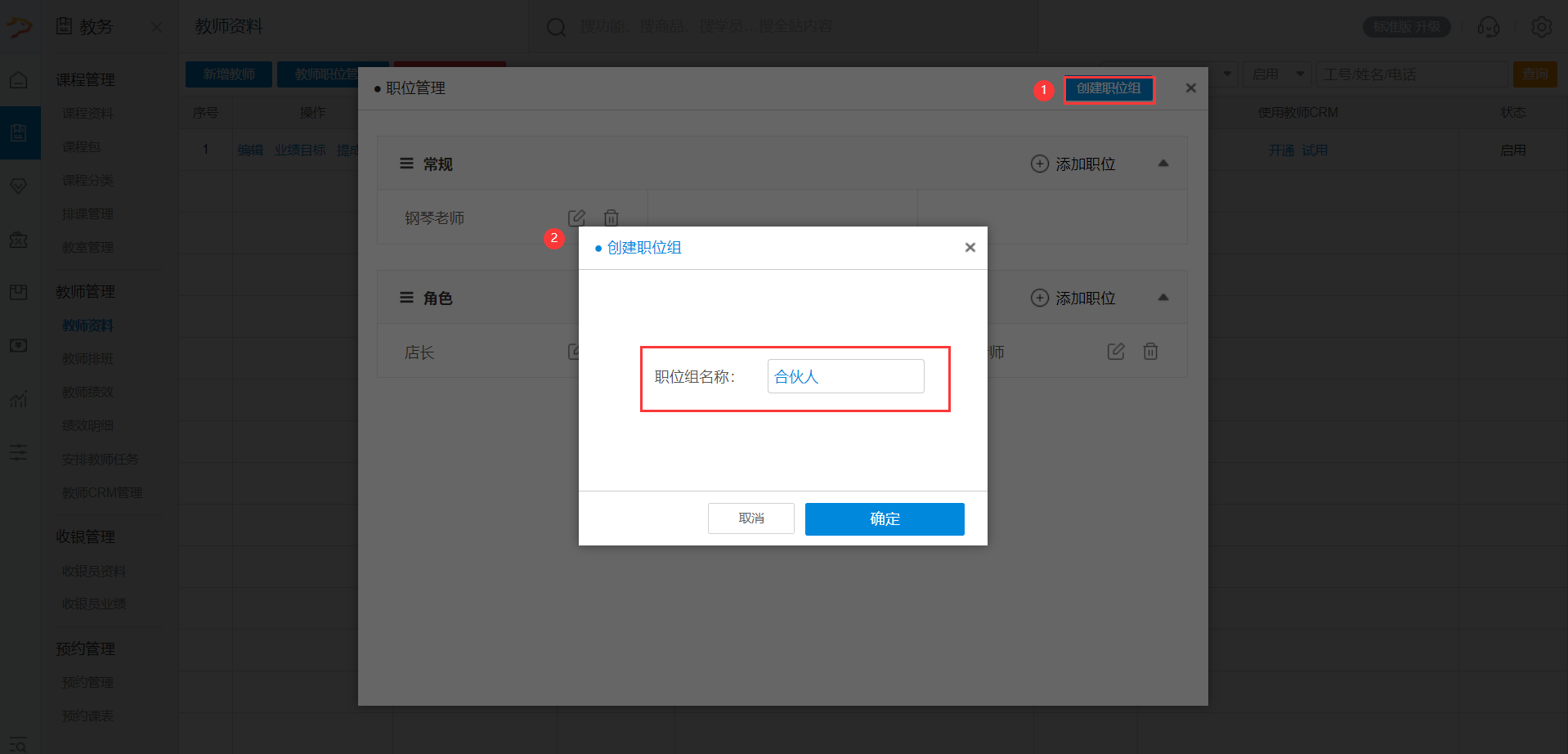This screenshot has width=1568, height=754.
Task: Edit the 钢琴老师 position
Action: 576,218
